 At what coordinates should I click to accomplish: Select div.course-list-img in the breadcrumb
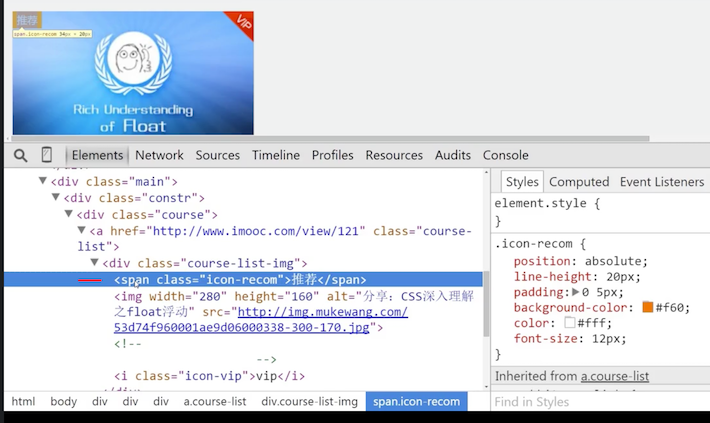coord(309,401)
